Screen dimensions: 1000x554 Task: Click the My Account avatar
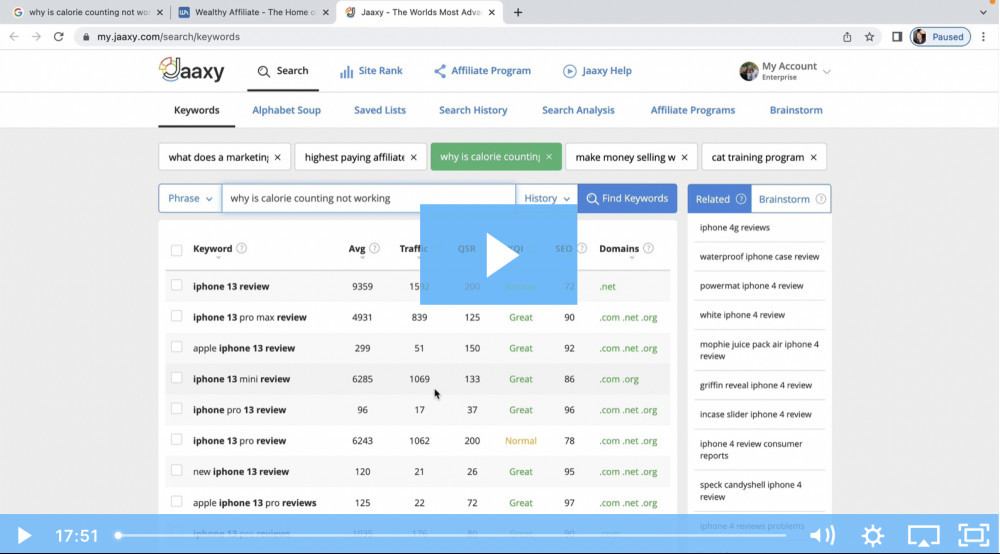tap(749, 71)
